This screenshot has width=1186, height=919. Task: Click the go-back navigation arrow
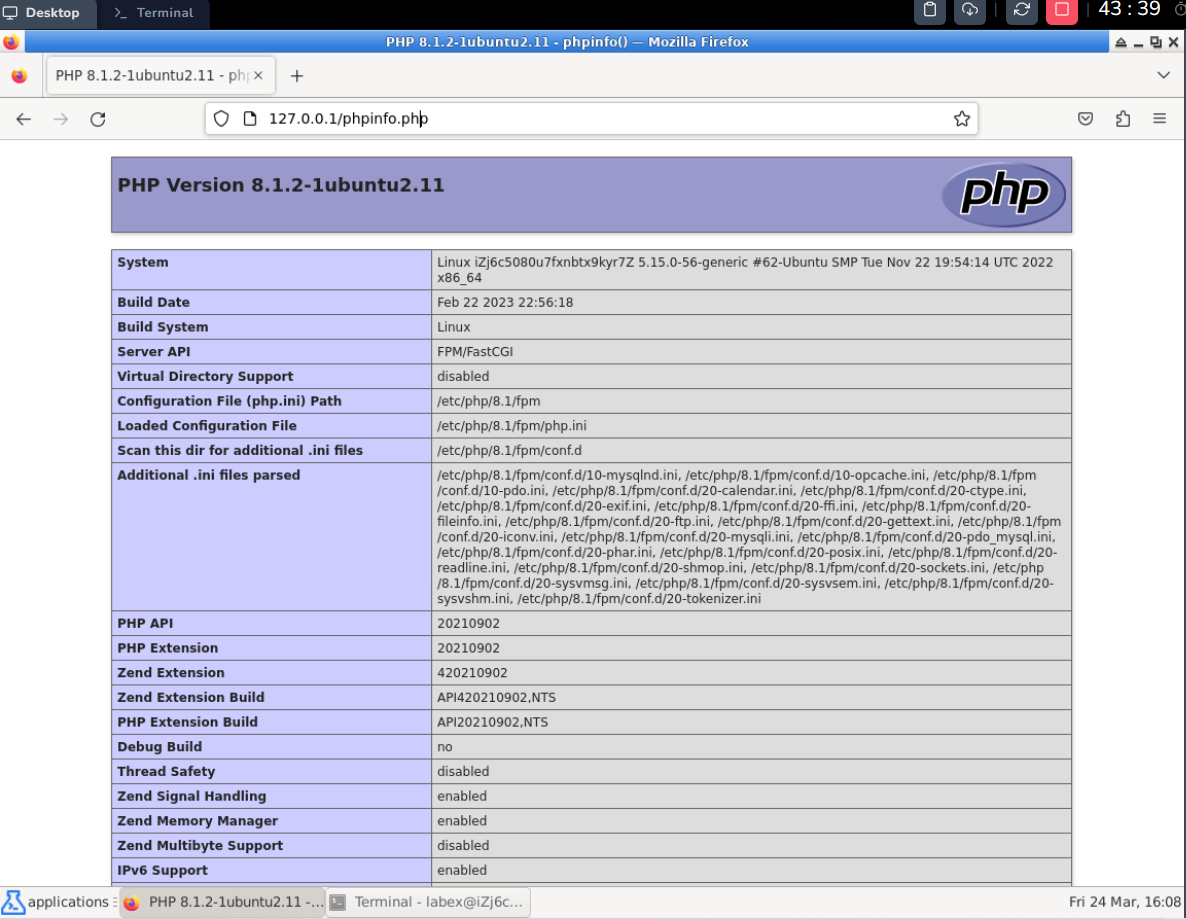23,118
